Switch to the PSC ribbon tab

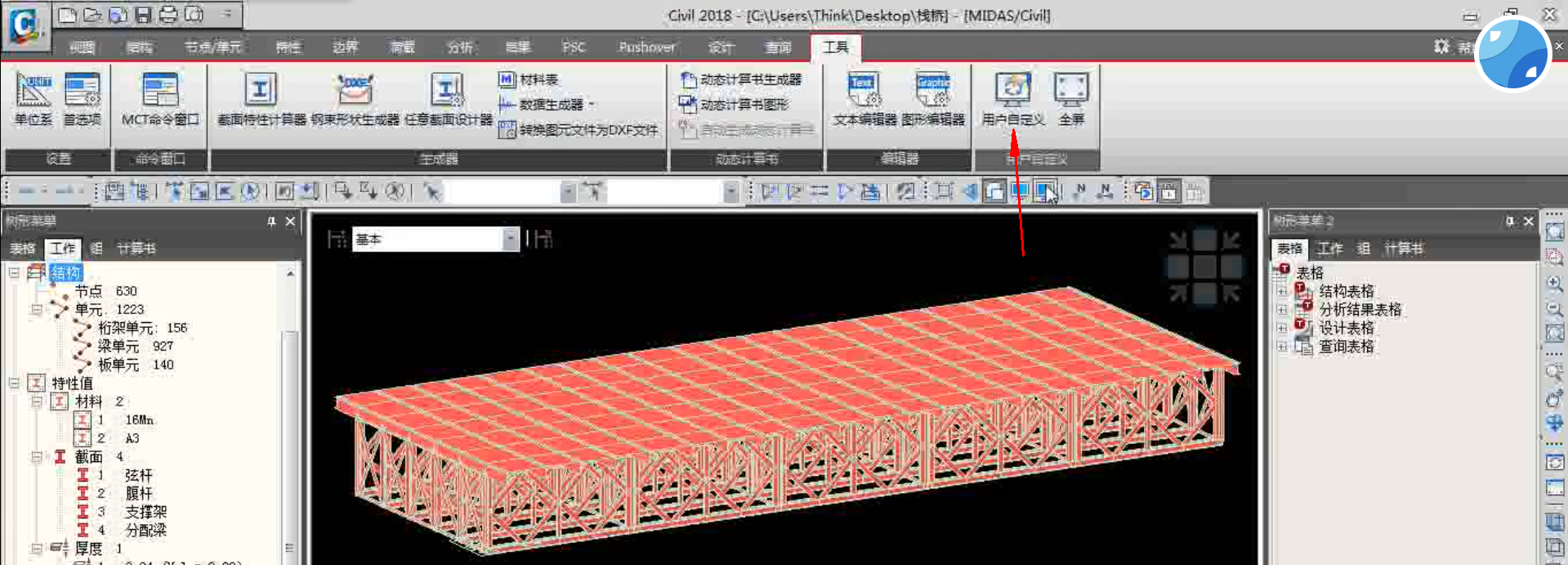click(574, 47)
